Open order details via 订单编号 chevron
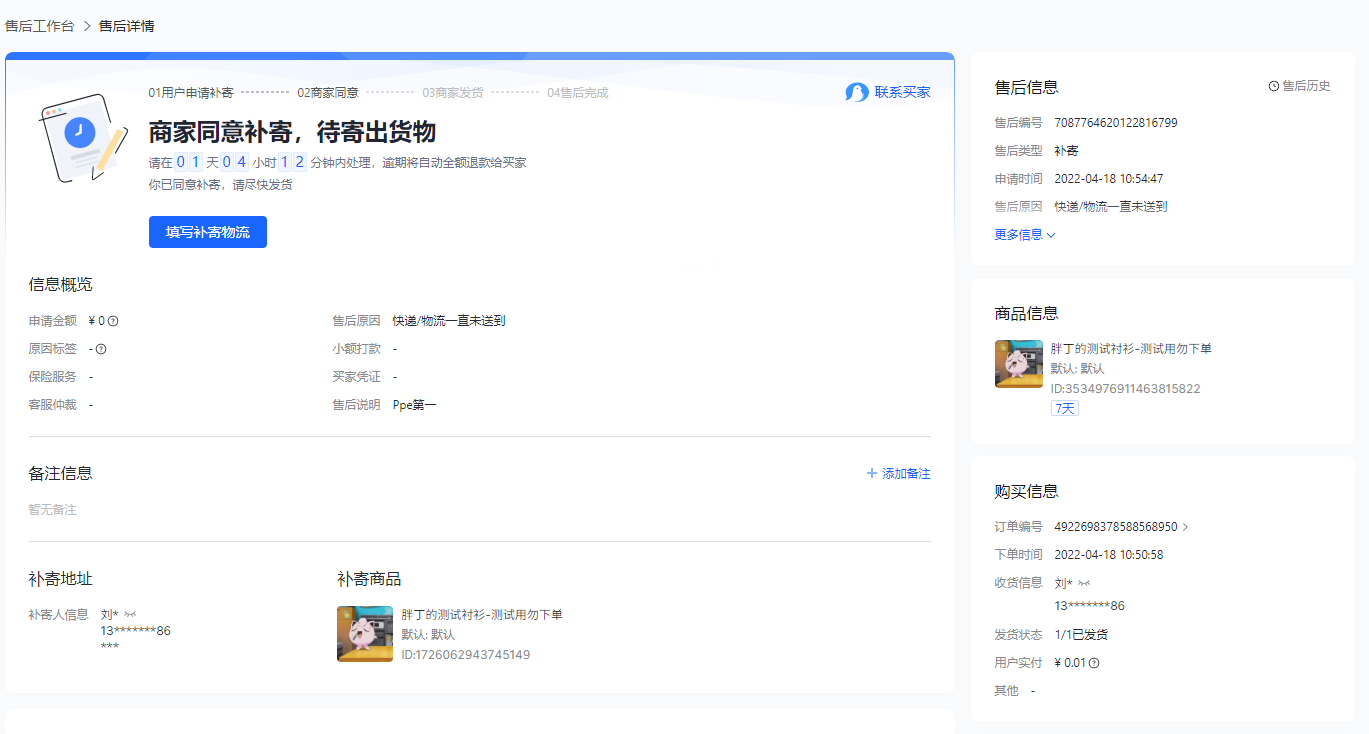Screen dimensions: 1369x734 (x=1186, y=527)
